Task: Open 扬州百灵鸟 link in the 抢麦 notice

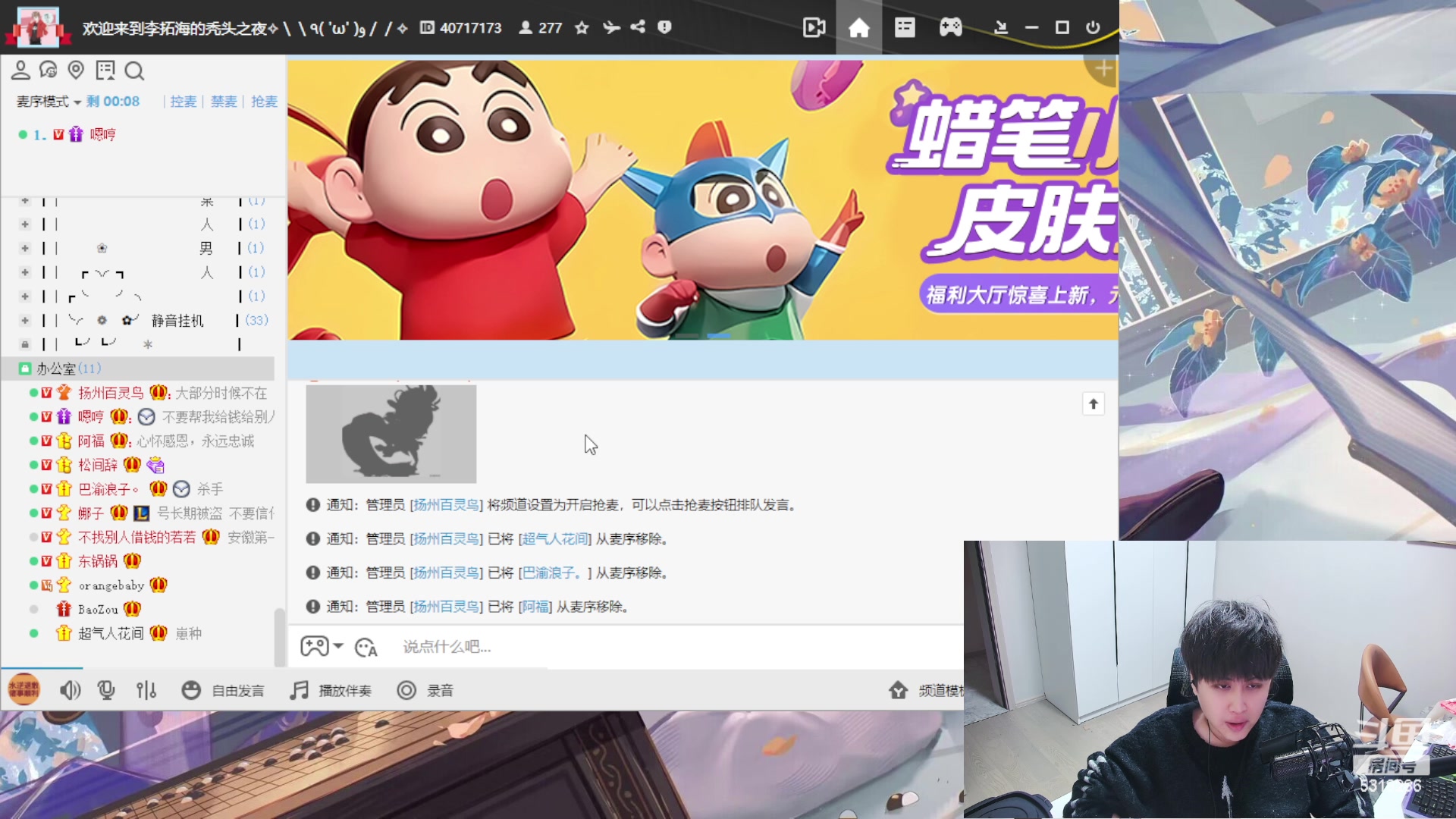Action: 446,505
